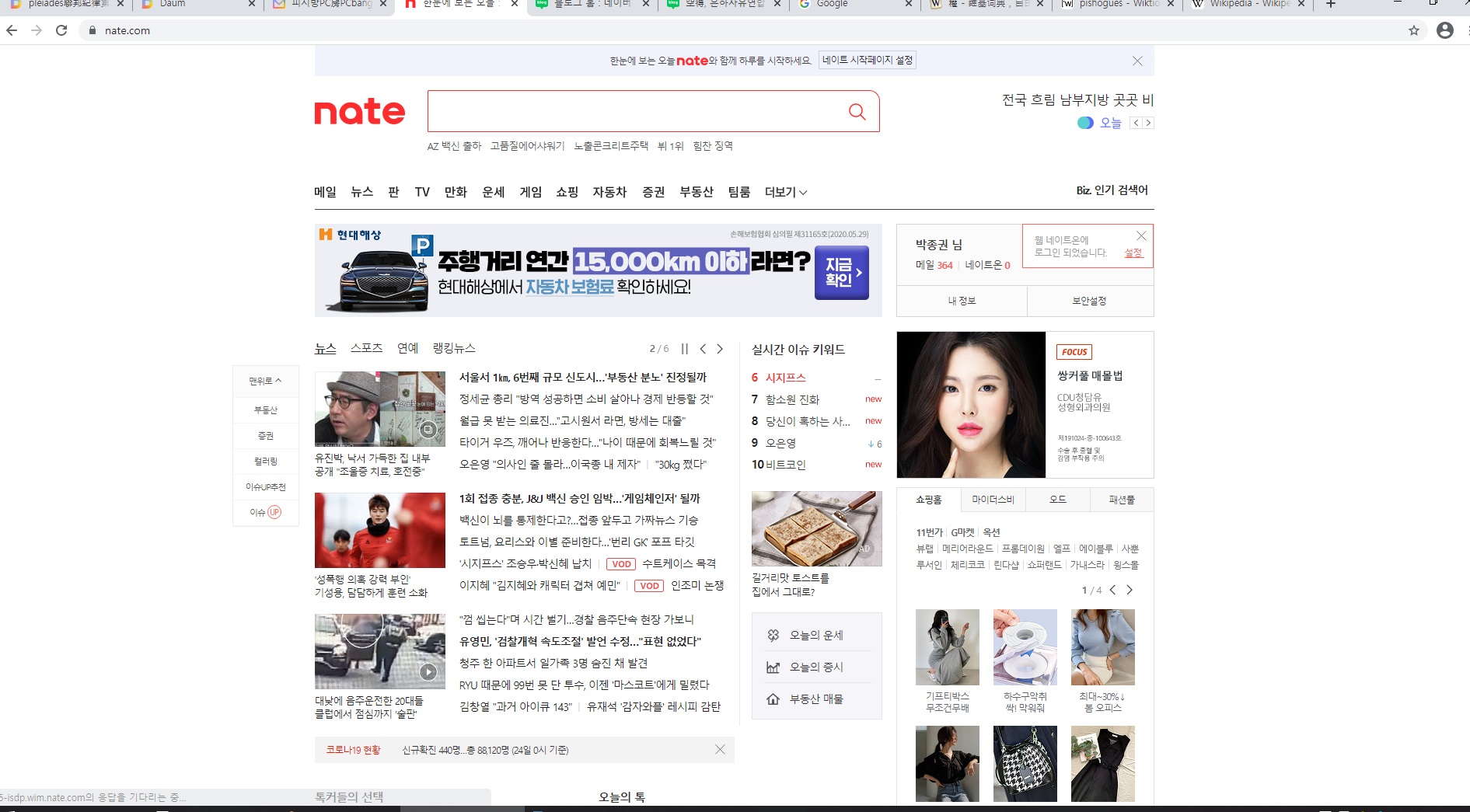1470x812 pixels.
Task: Open headline about 6번째 규모 신도시
Action: pos(582,377)
